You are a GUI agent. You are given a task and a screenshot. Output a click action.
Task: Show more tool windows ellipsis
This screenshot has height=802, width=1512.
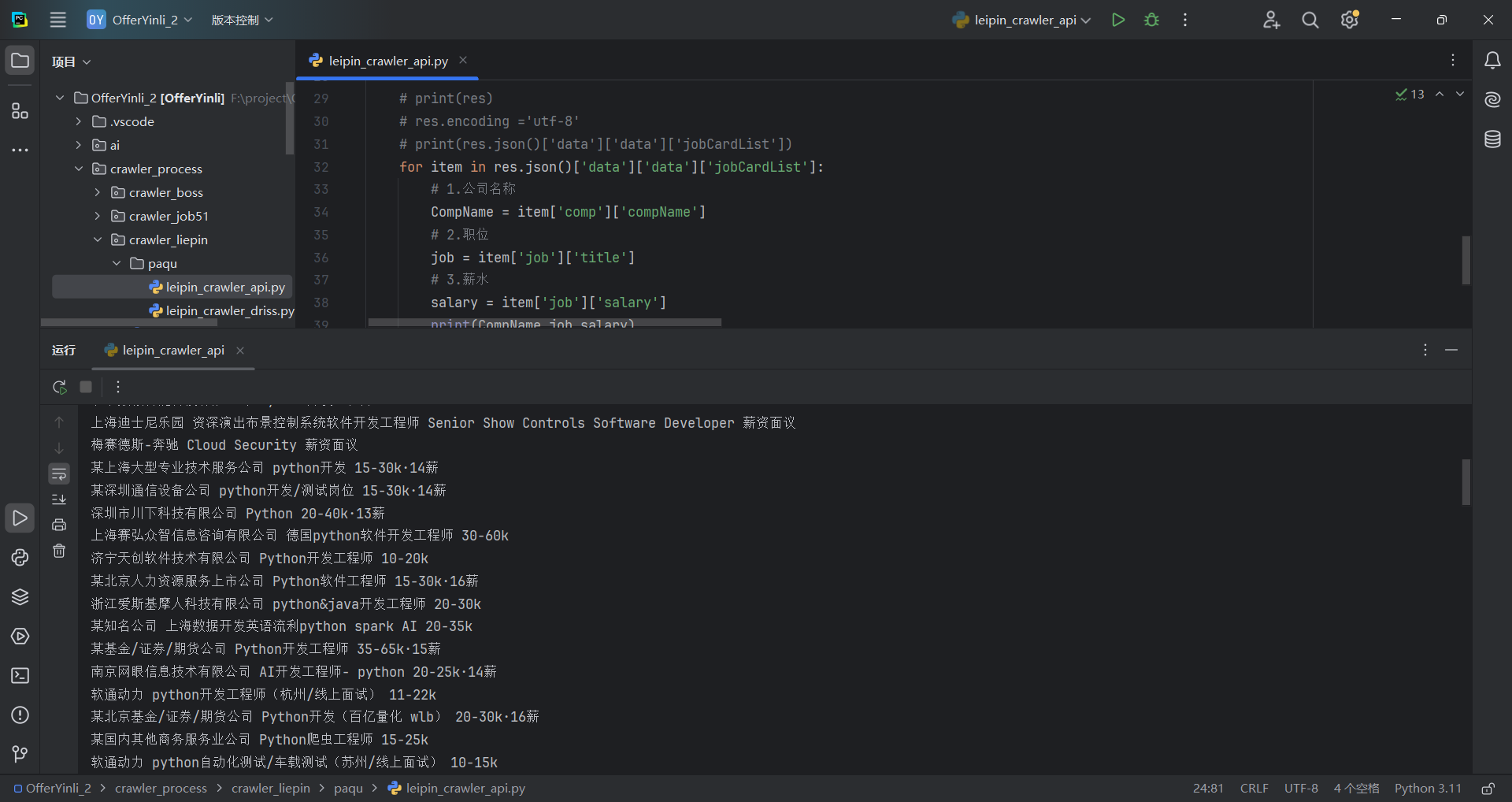[x=20, y=150]
